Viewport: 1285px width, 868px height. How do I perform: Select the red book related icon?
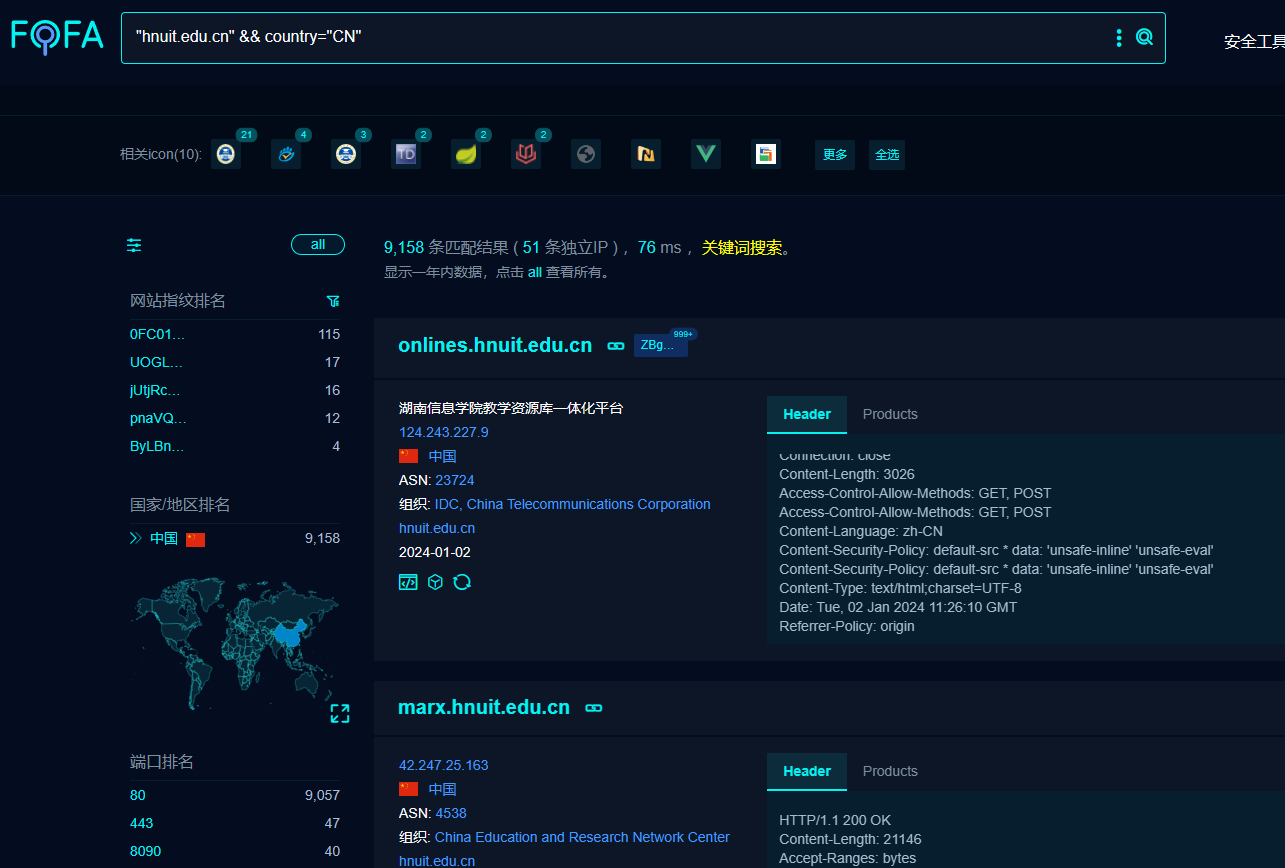(526, 154)
